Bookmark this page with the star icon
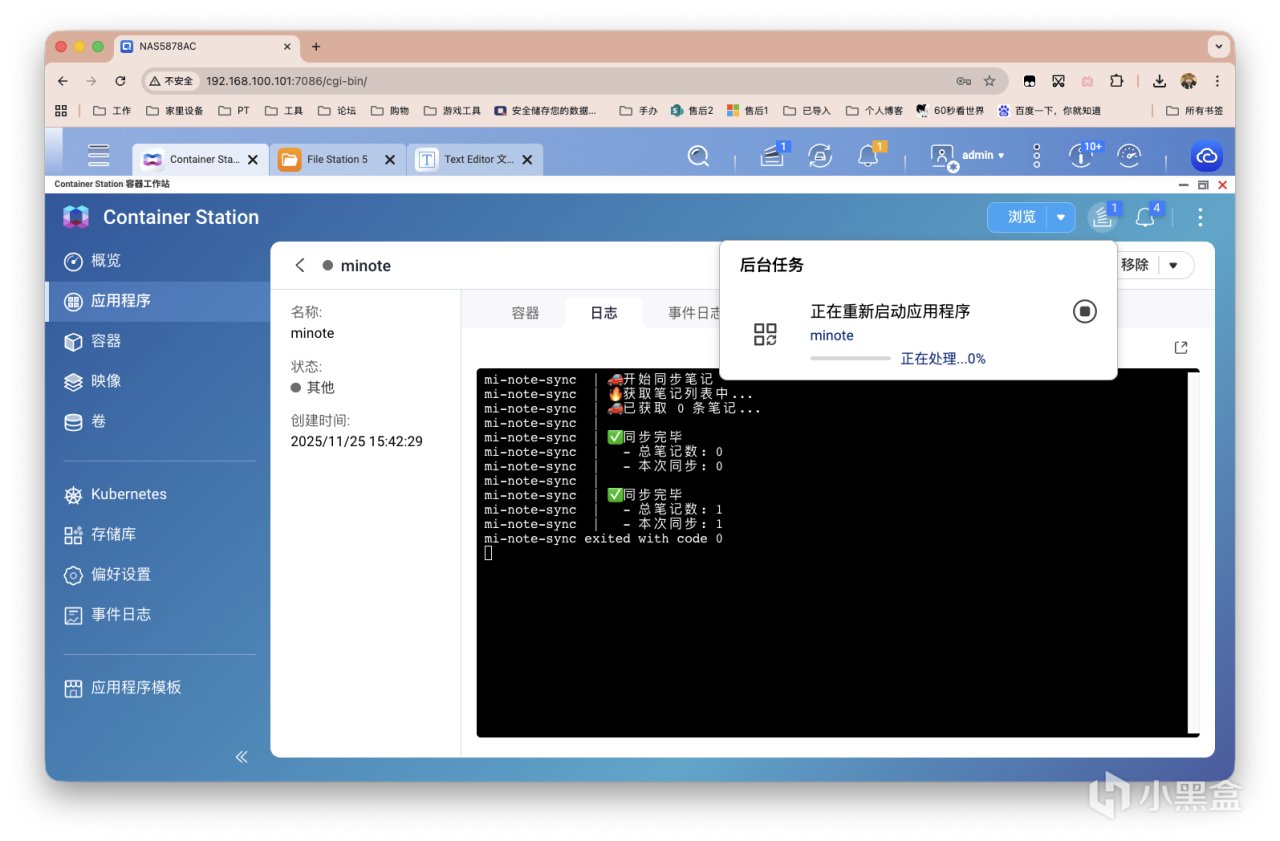Viewport: 1280px width, 841px height. pyautogui.click(x=990, y=81)
